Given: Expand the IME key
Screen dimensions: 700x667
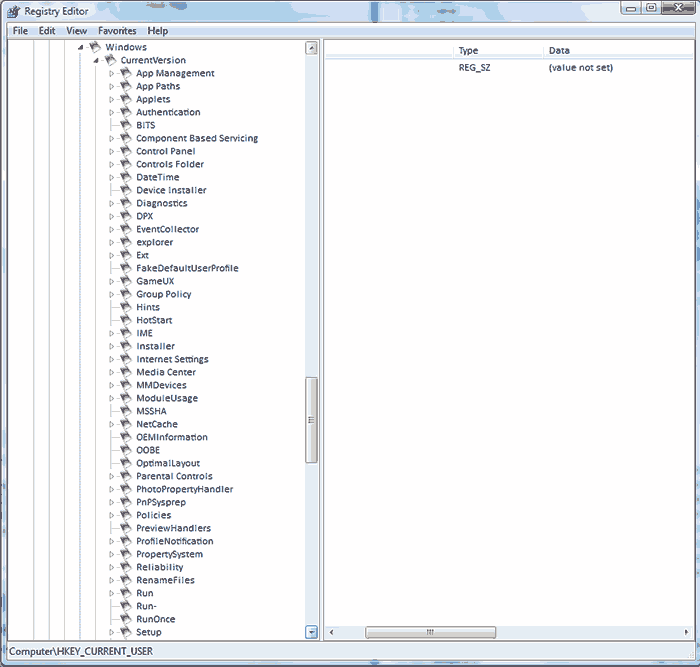Looking at the screenshot, I should pos(112,333).
